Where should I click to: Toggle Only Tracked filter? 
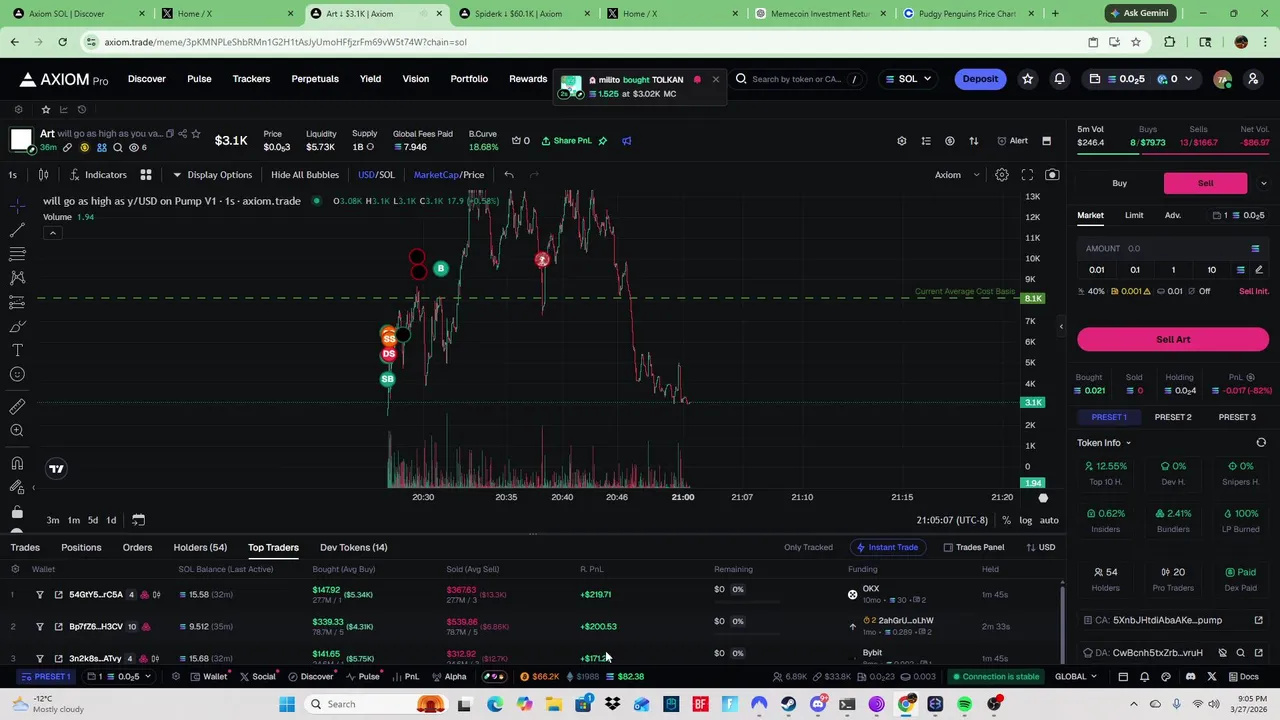[x=808, y=547]
